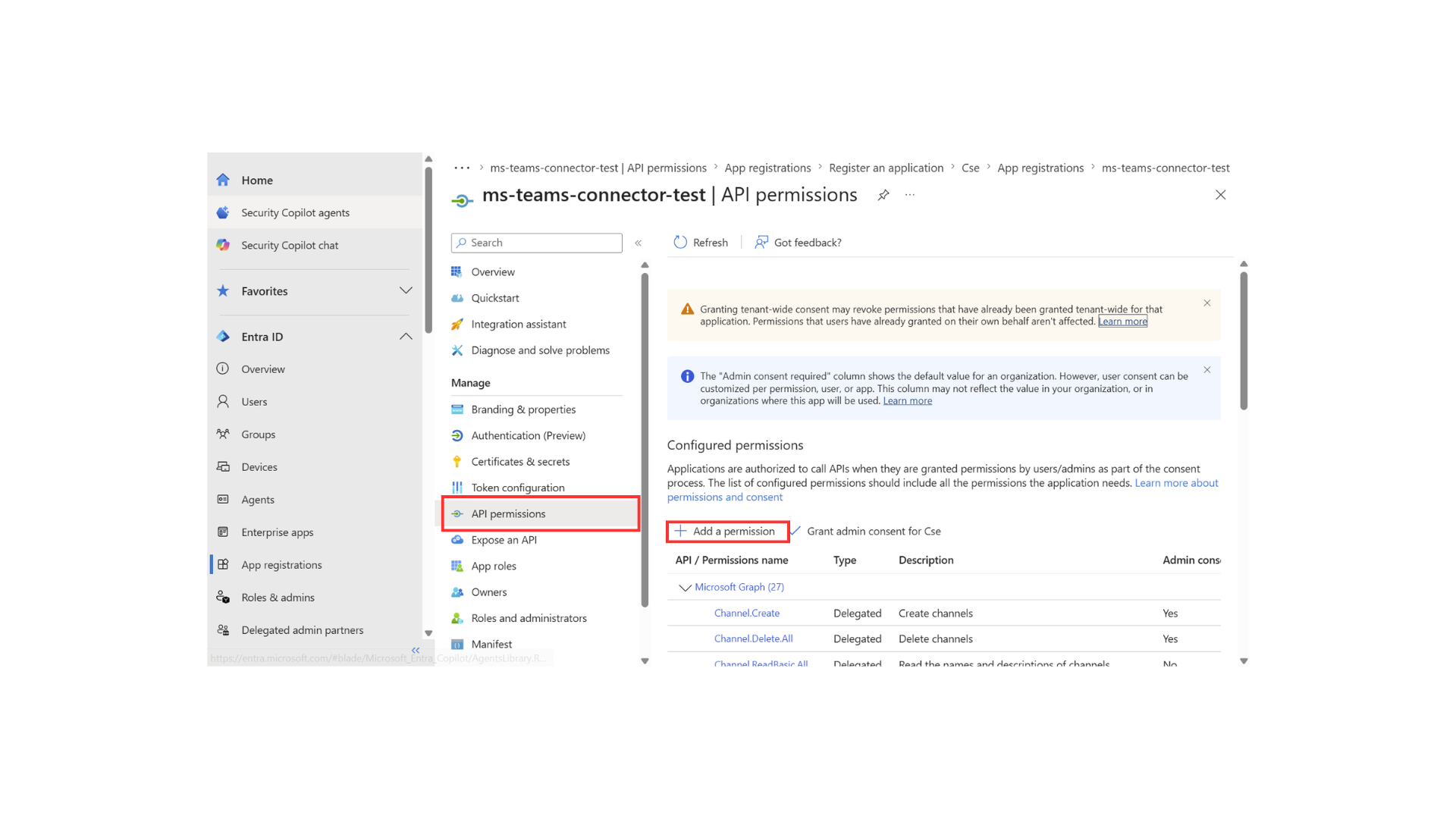Viewport: 1456px width, 819px height.
Task: Click the resource menu scrollbar thumb
Action: pyautogui.click(x=645, y=440)
